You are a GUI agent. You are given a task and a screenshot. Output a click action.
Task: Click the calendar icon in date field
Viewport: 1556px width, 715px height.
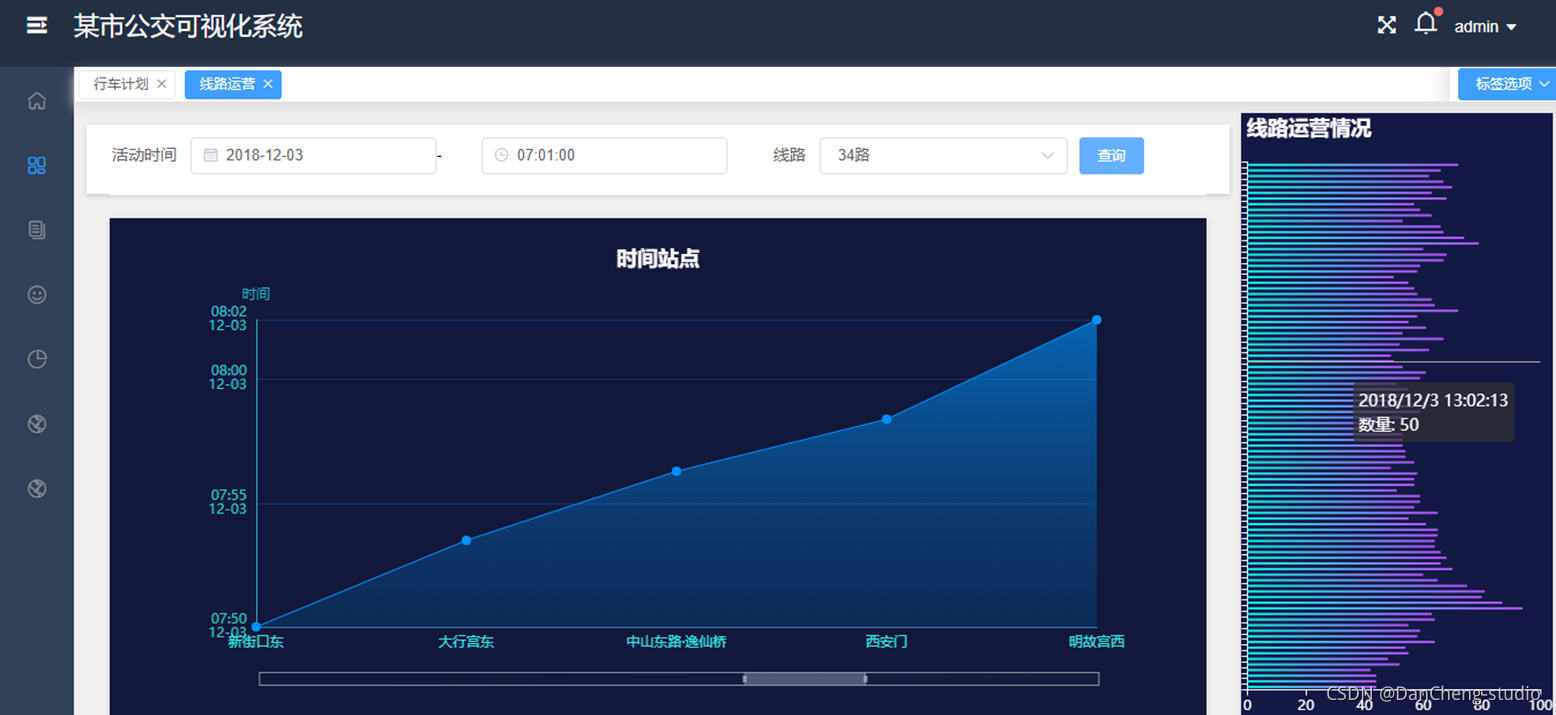(x=211, y=155)
